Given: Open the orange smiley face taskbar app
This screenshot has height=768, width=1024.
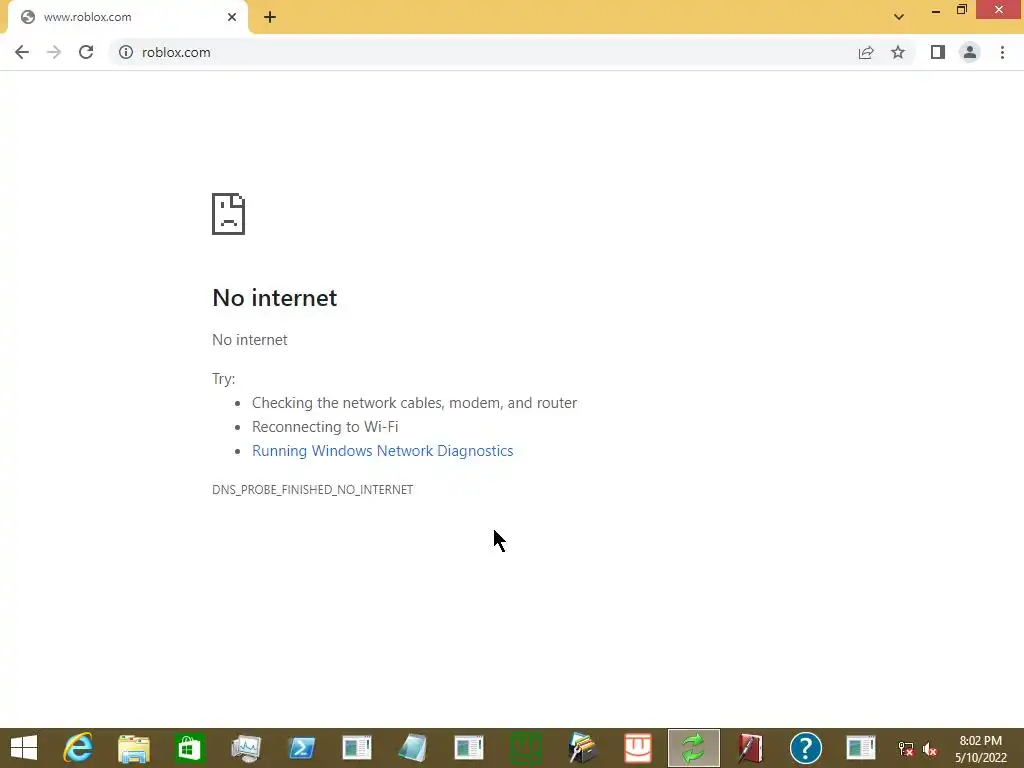Looking at the screenshot, I should coord(637,748).
